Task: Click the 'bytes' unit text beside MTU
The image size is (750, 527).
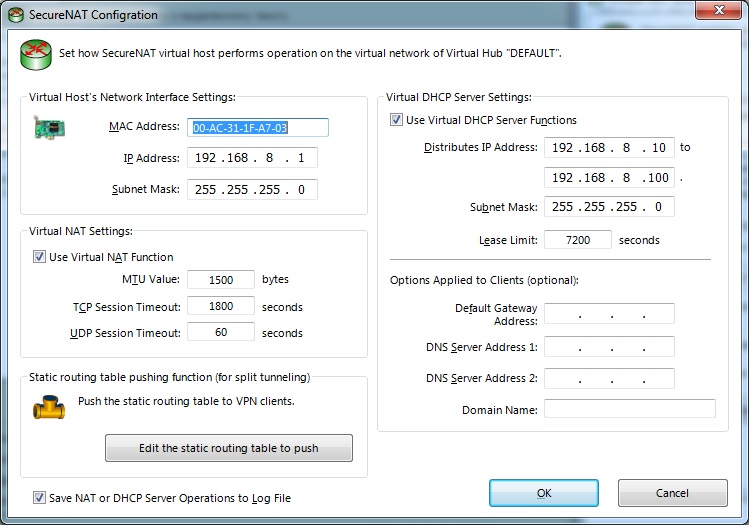Action: point(276,279)
